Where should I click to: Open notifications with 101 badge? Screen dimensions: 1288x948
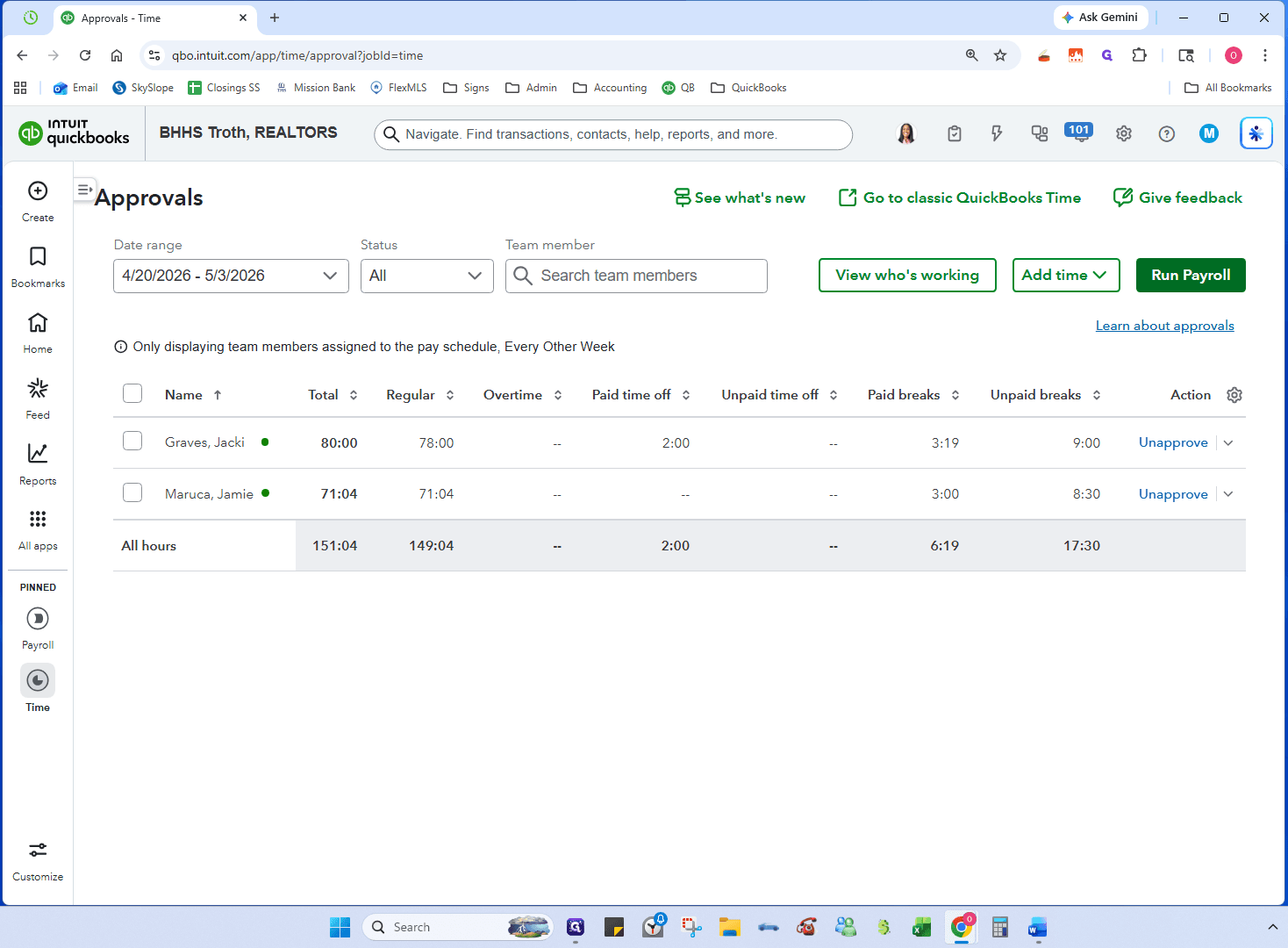tap(1079, 133)
